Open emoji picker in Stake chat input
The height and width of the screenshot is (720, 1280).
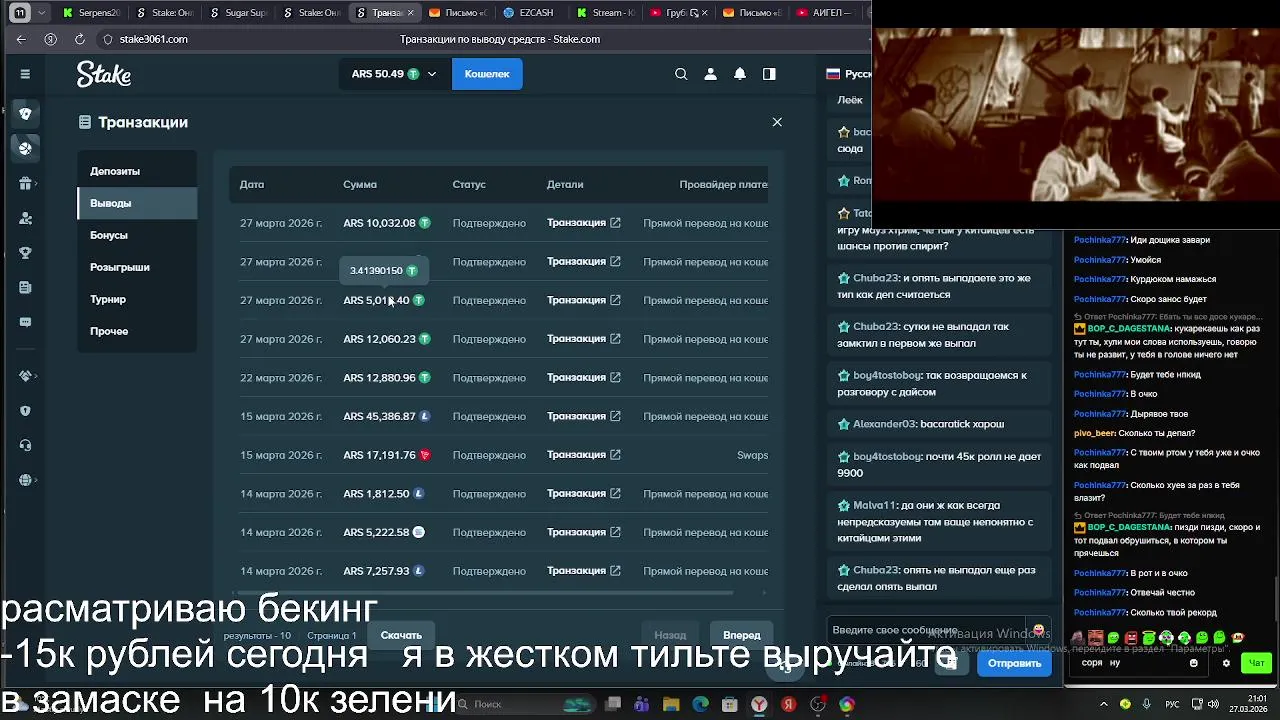(1039, 630)
